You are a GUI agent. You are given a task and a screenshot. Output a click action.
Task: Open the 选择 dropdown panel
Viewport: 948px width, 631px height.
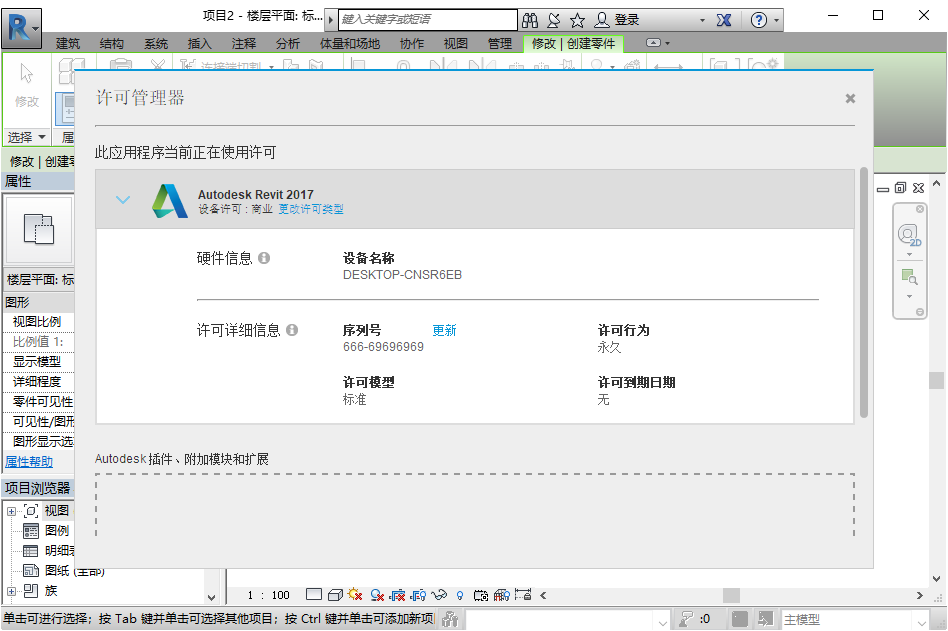point(25,137)
